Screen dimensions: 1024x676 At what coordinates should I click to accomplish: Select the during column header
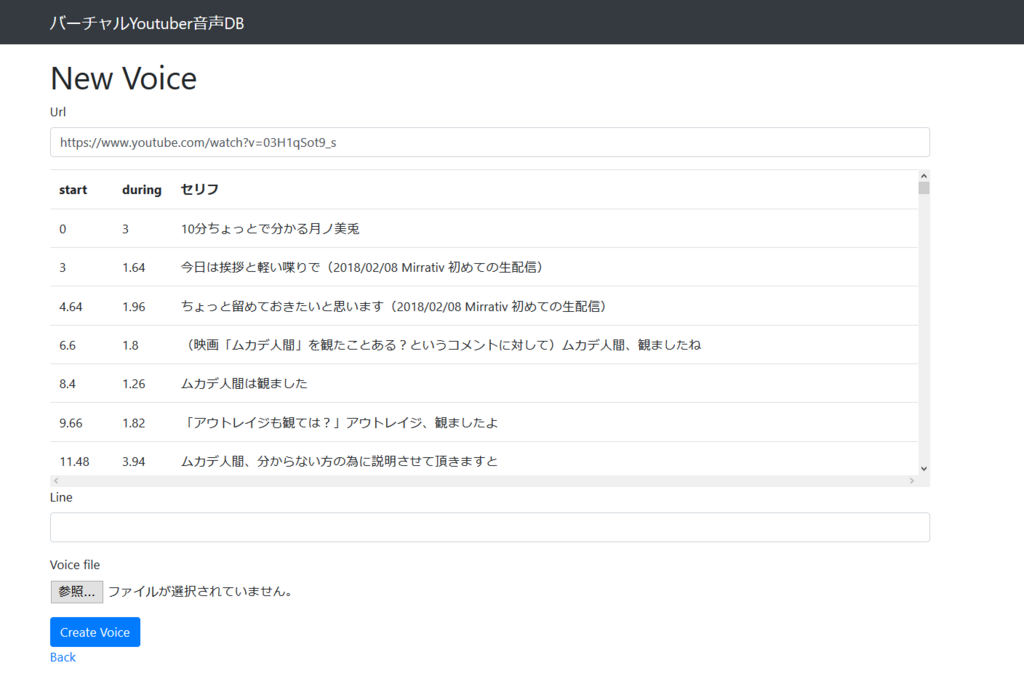[142, 190]
